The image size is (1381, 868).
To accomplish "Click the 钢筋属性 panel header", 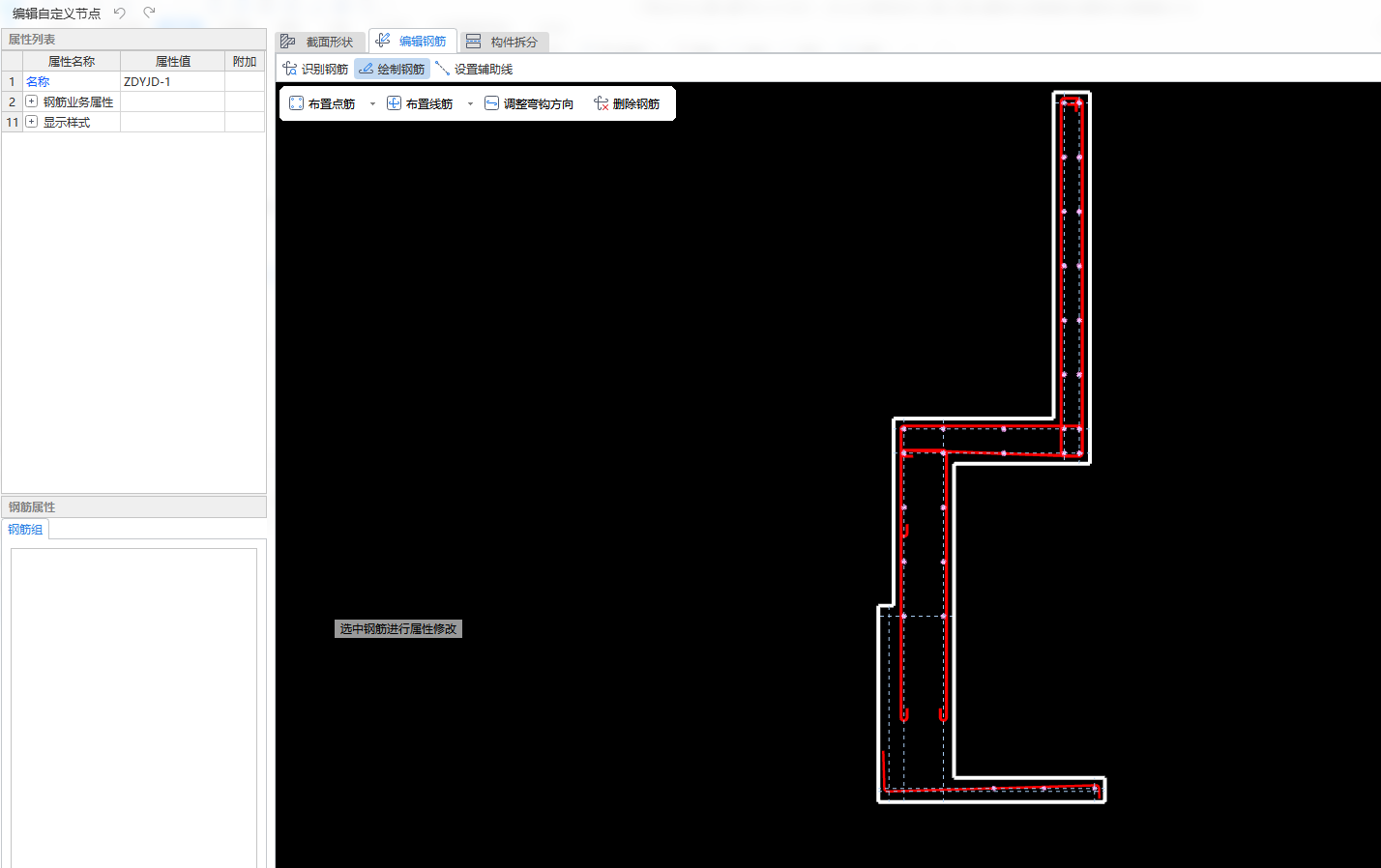I will coord(133,506).
